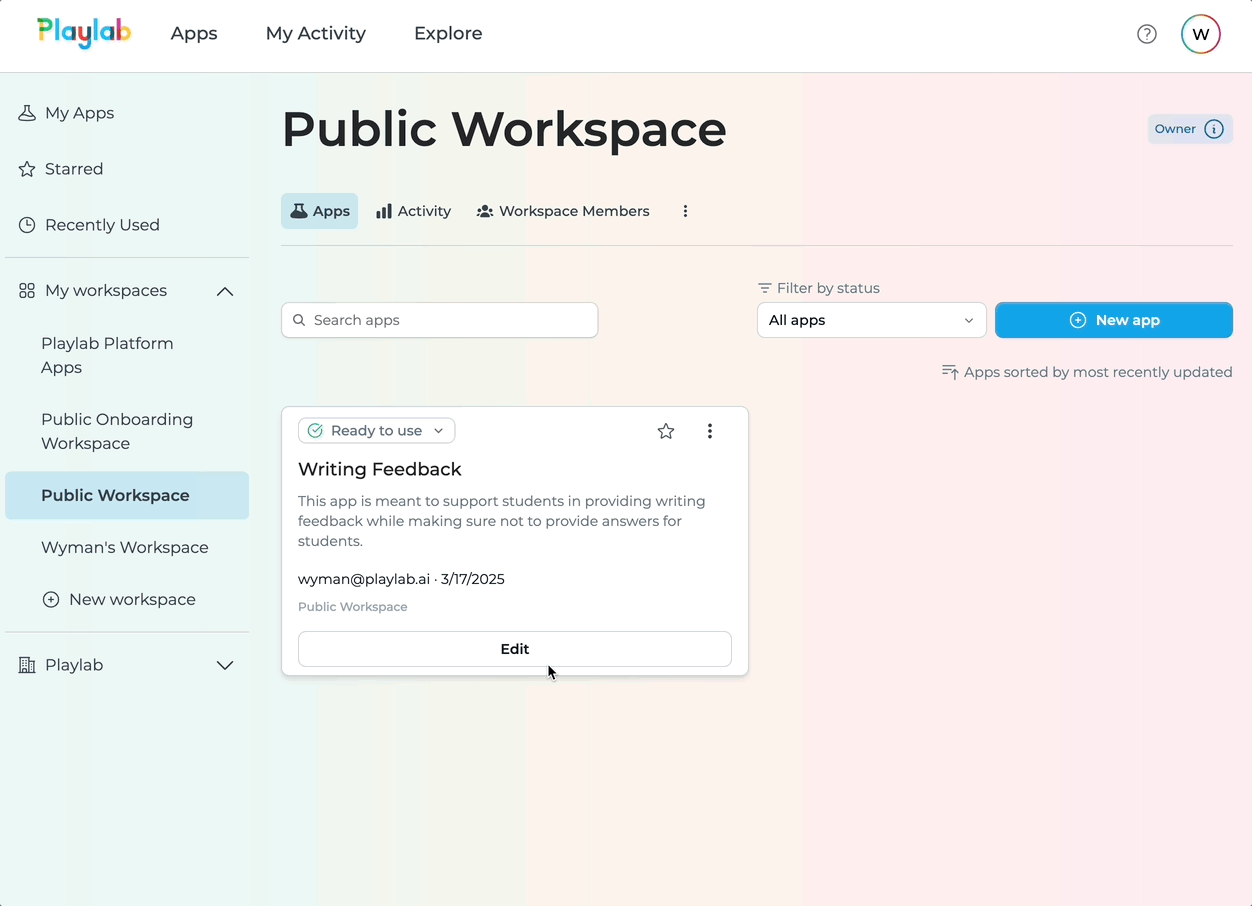
Task: Click the wyman@playlab.ai author text
Action: pyautogui.click(x=364, y=579)
